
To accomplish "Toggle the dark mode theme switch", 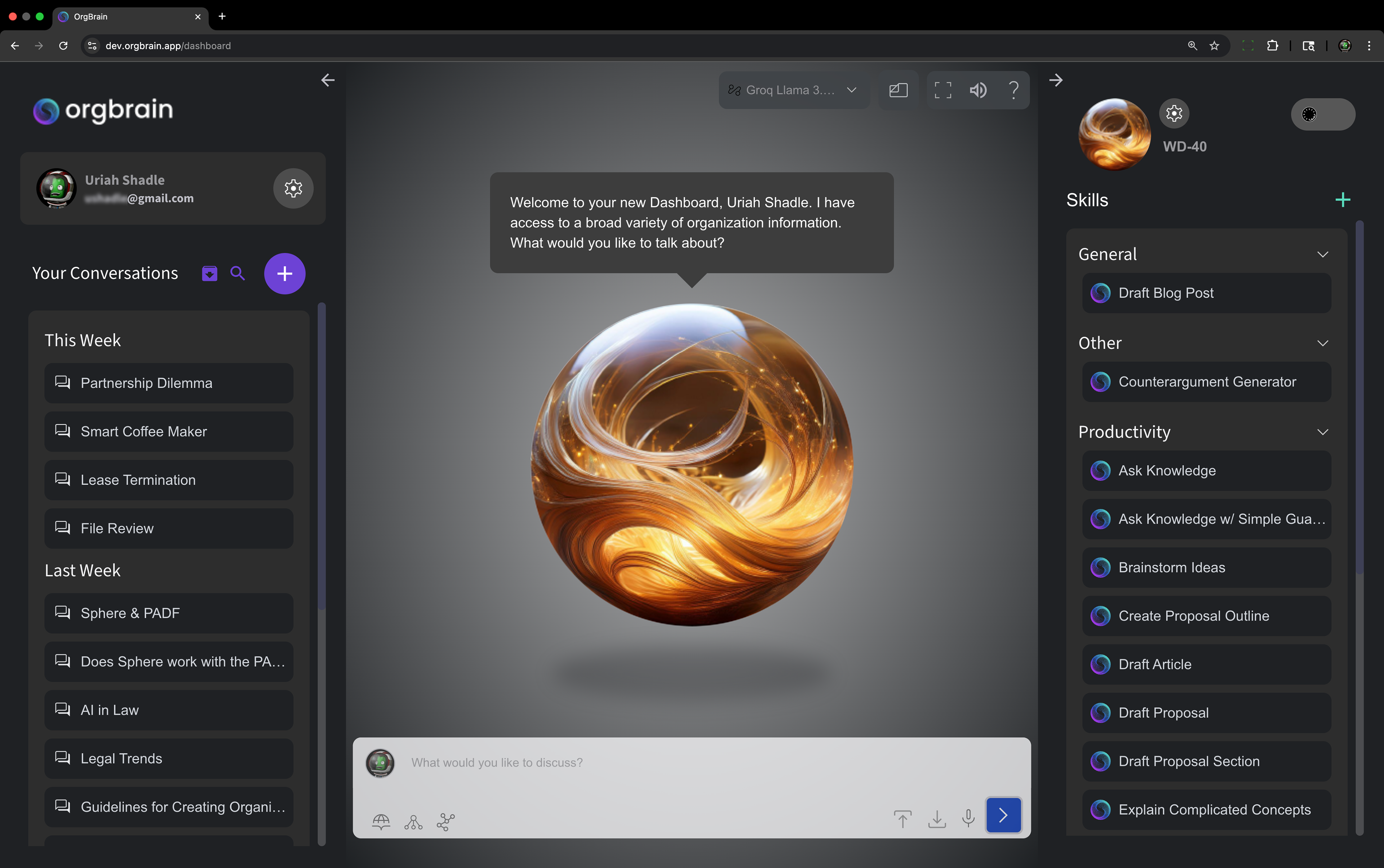I will pos(1323,114).
